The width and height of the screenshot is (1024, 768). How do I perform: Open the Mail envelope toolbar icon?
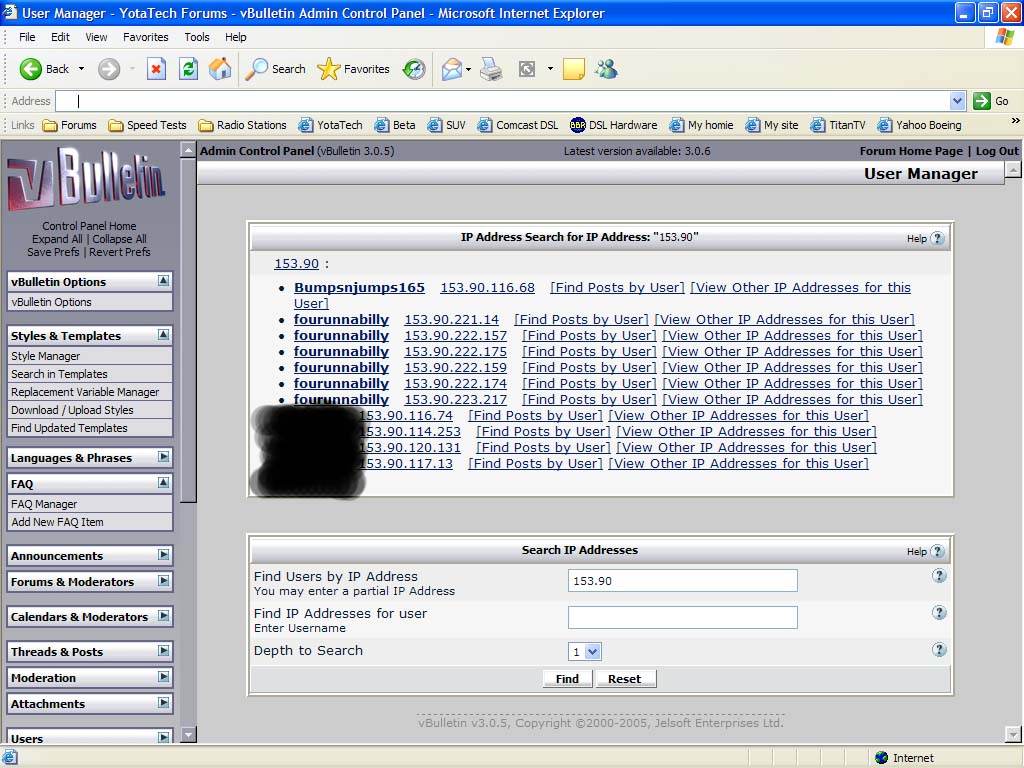pyautogui.click(x=452, y=69)
